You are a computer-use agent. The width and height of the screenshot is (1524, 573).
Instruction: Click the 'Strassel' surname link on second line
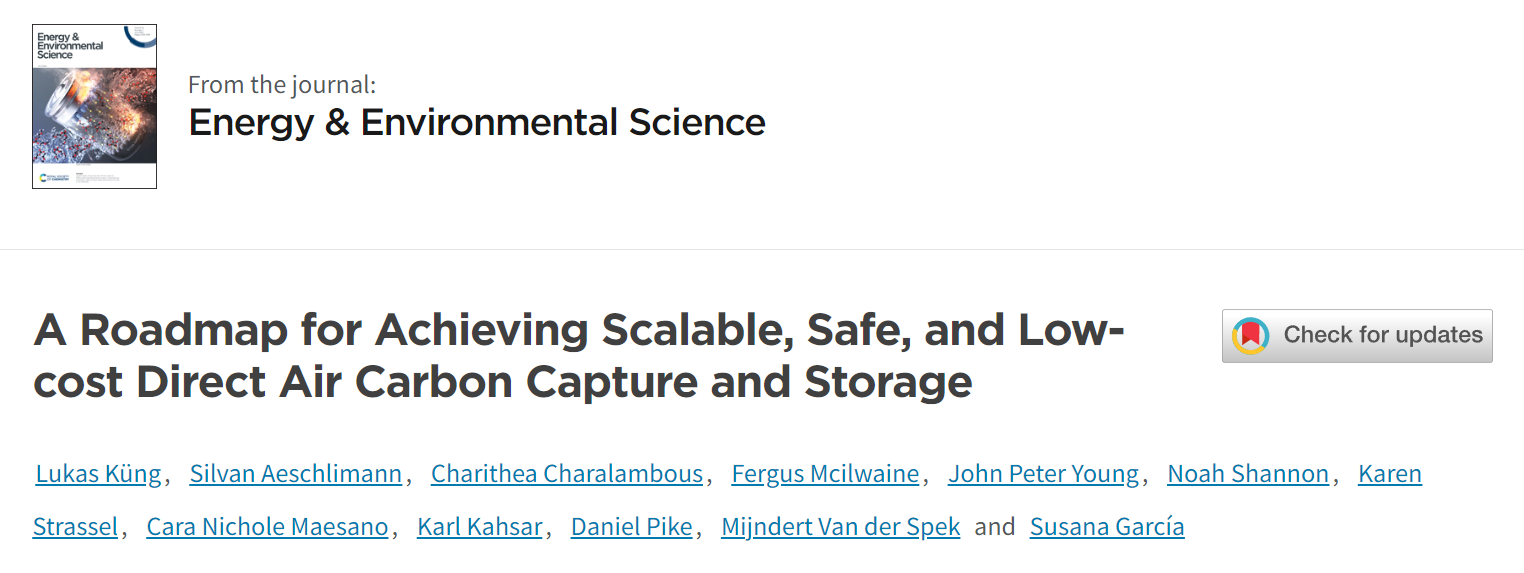click(75, 527)
